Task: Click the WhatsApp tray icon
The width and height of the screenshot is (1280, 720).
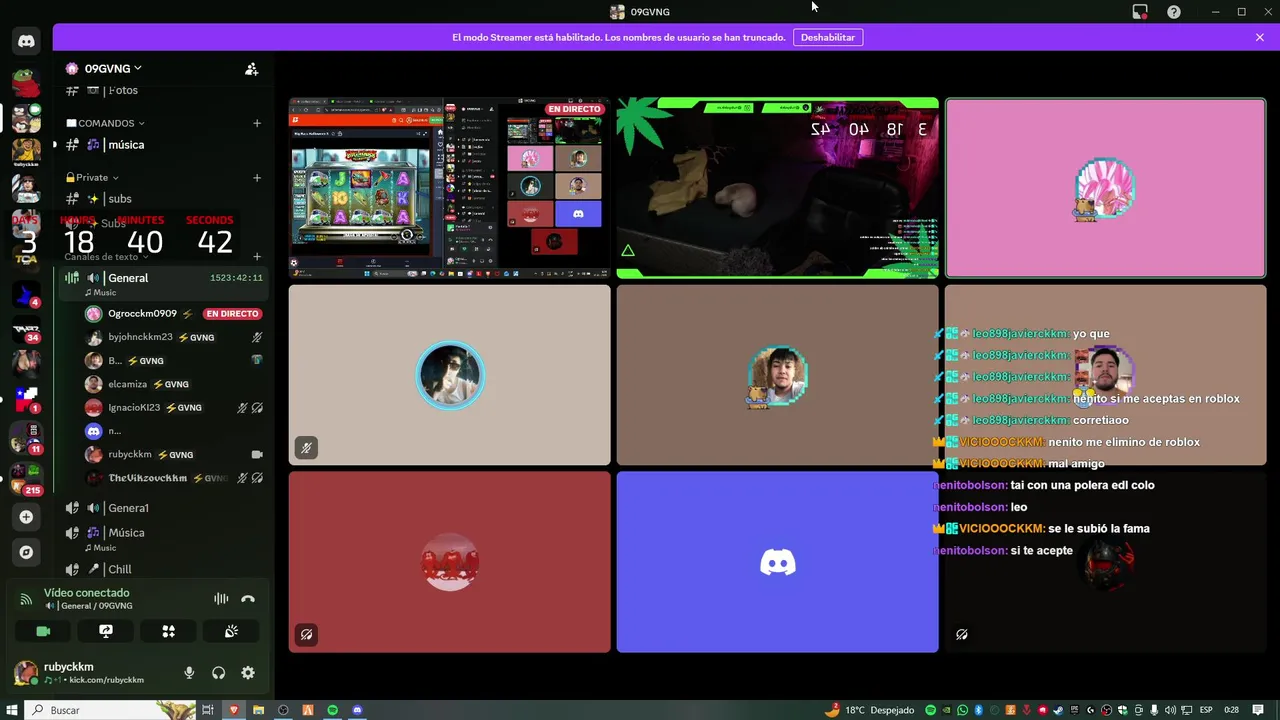Action: click(962, 710)
